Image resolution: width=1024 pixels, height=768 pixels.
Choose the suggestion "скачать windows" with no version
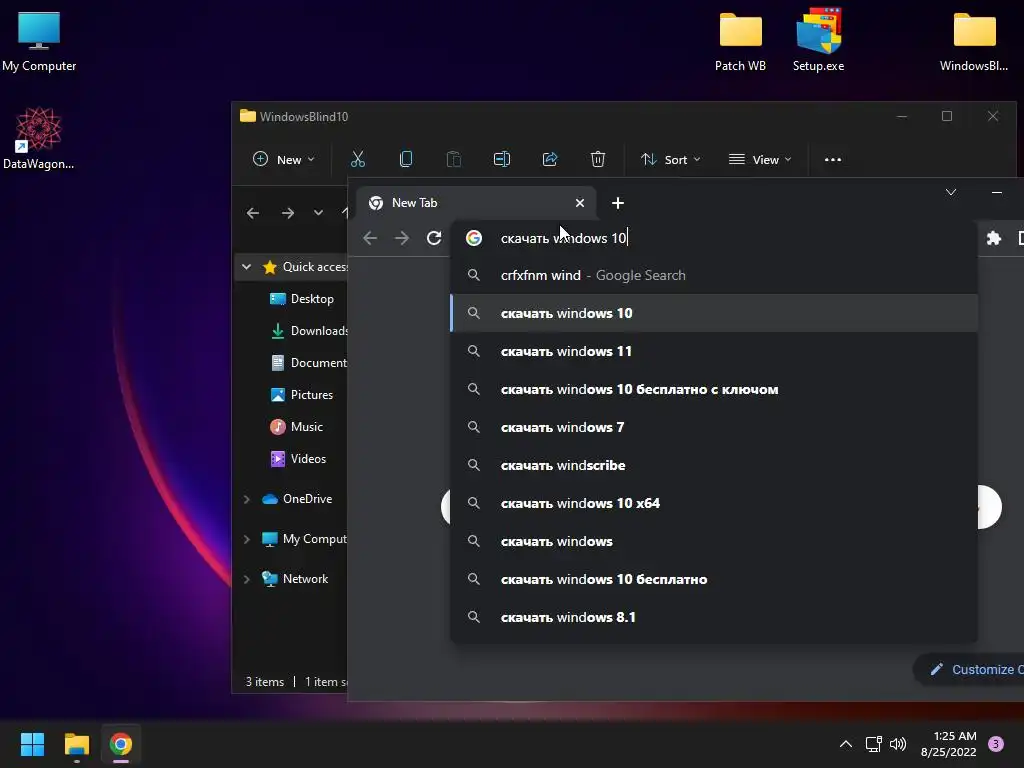tap(714, 541)
